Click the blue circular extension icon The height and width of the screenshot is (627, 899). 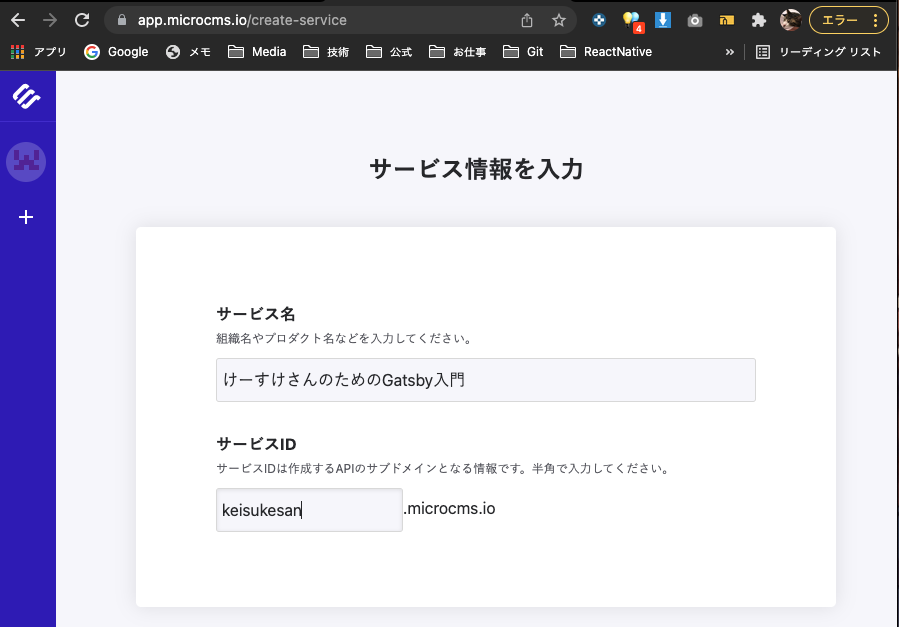[x=599, y=20]
